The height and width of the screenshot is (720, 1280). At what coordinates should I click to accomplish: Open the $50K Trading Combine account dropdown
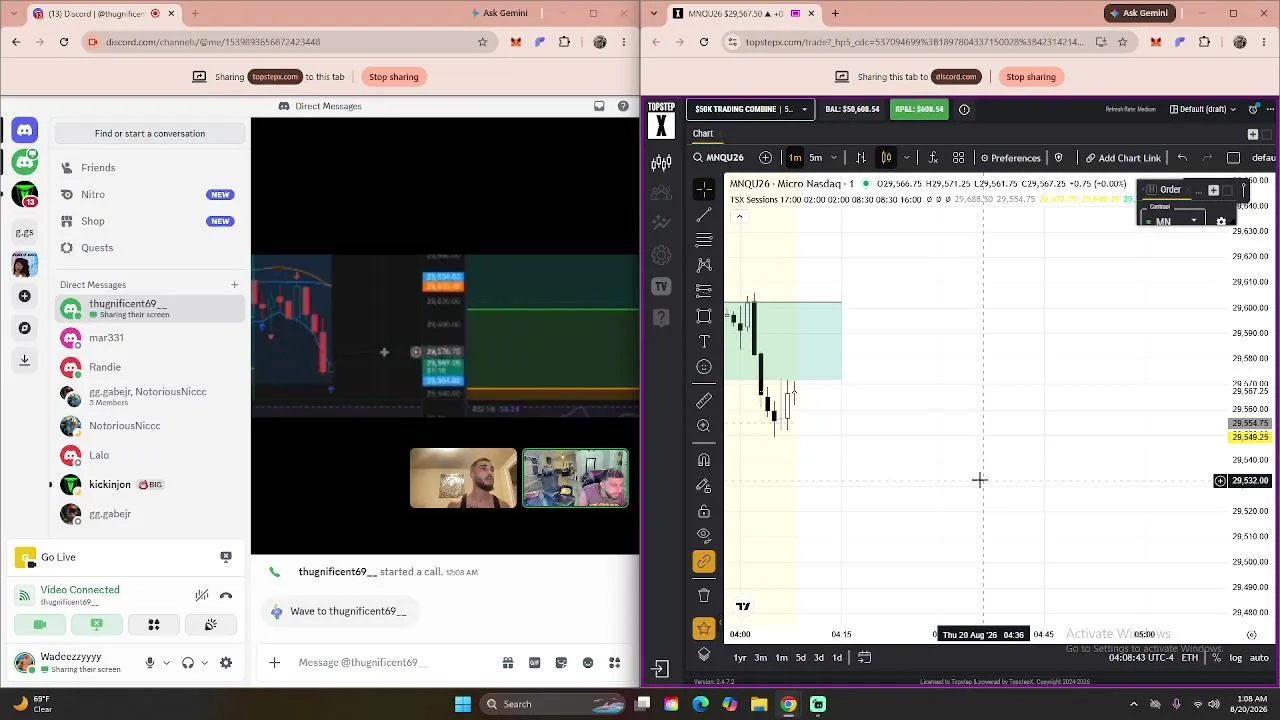pos(751,109)
